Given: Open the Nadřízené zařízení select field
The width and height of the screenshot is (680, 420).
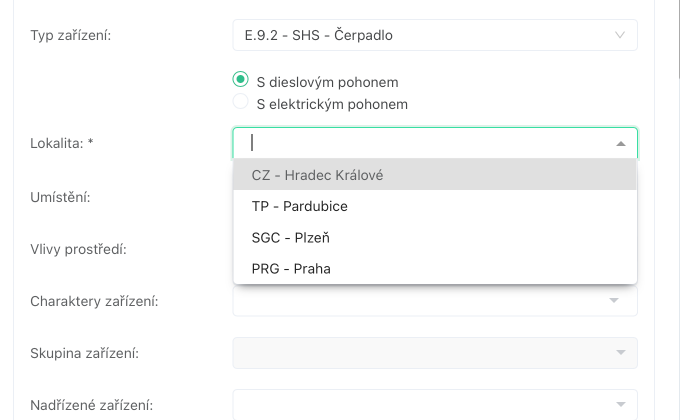Looking at the screenshot, I should click(420, 405).
